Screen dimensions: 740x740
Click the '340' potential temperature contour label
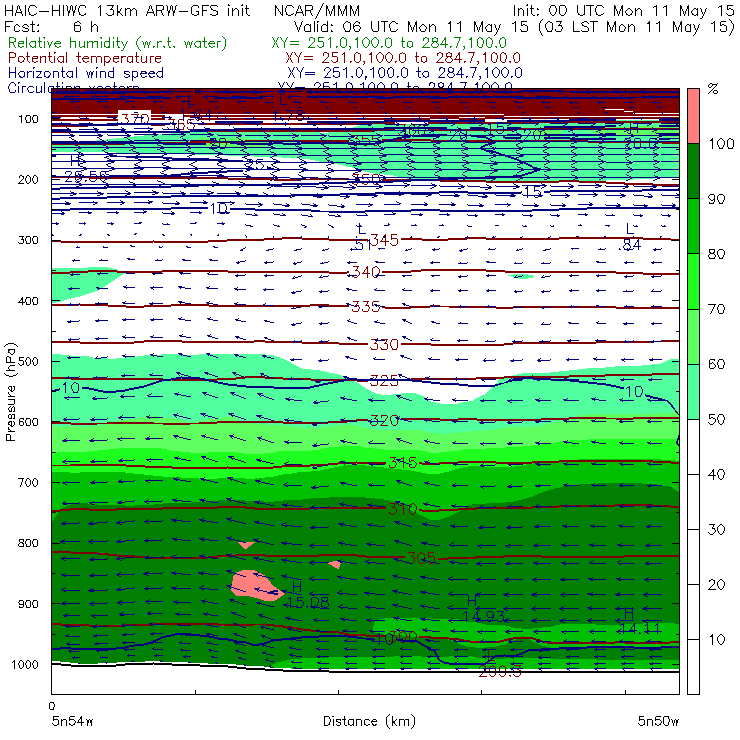(365, 272)
